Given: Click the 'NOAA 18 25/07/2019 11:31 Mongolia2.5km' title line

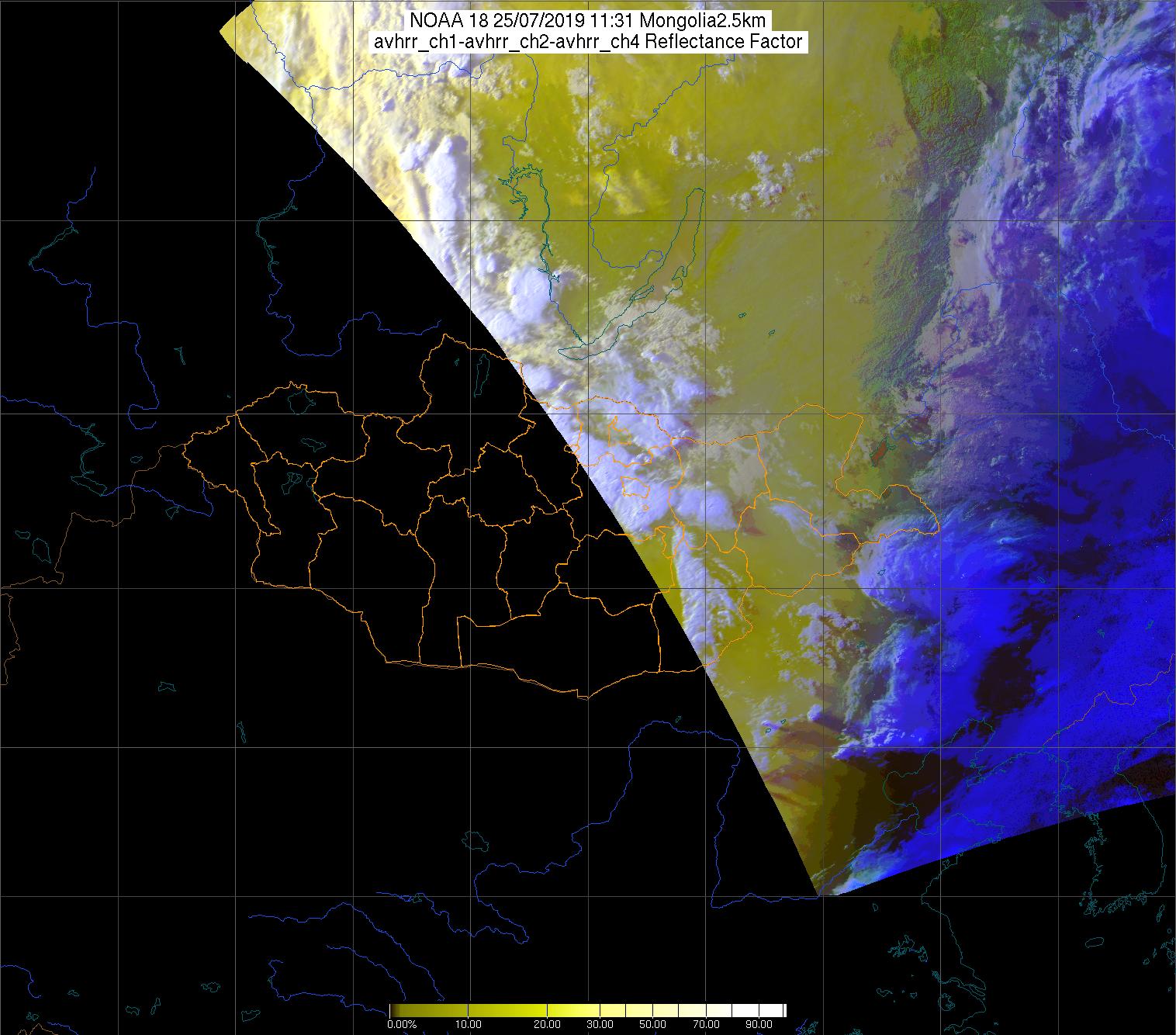Looking at the screenshot, I should point(590,19).
